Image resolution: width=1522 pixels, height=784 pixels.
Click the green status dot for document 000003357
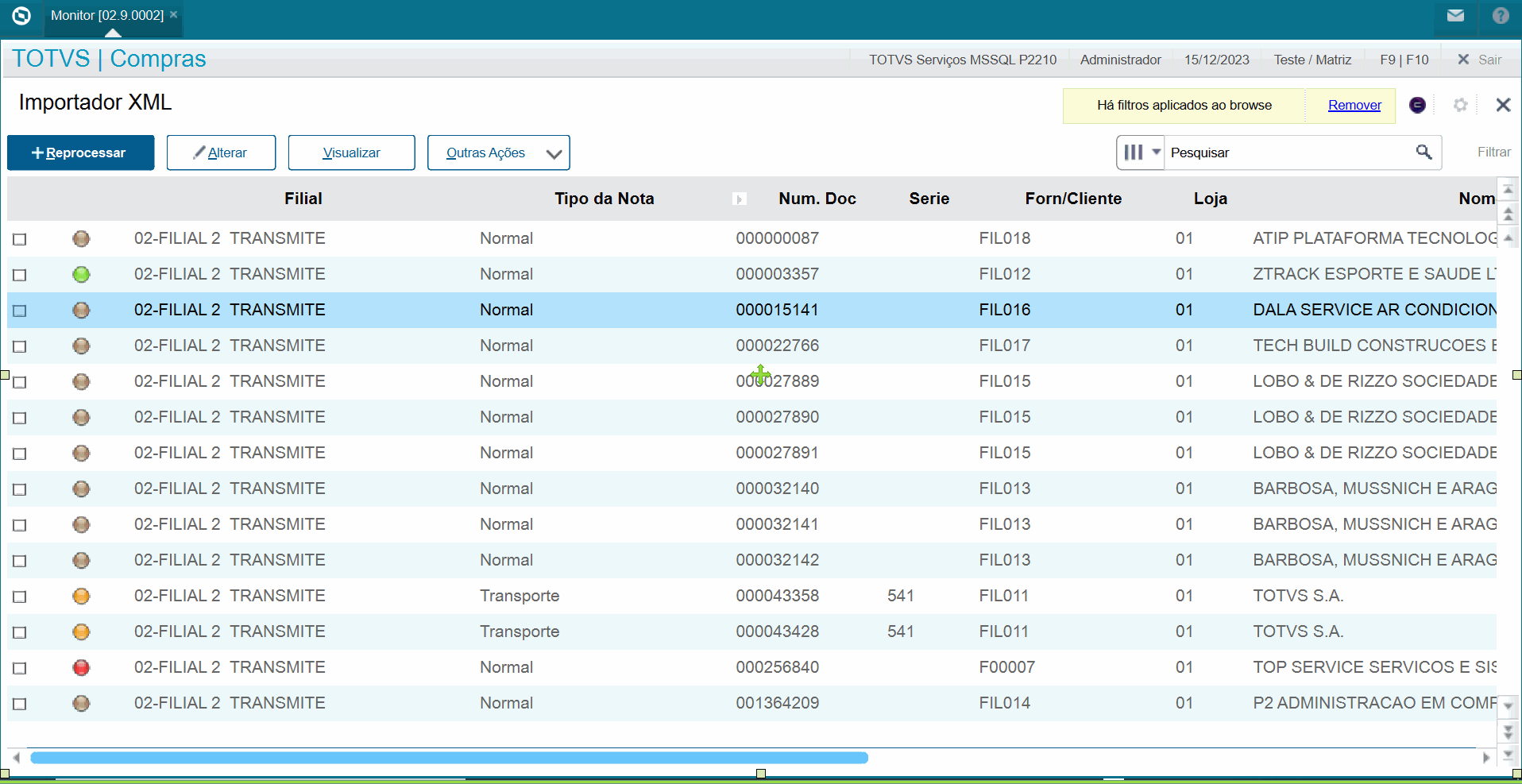[x=81, y=274]
